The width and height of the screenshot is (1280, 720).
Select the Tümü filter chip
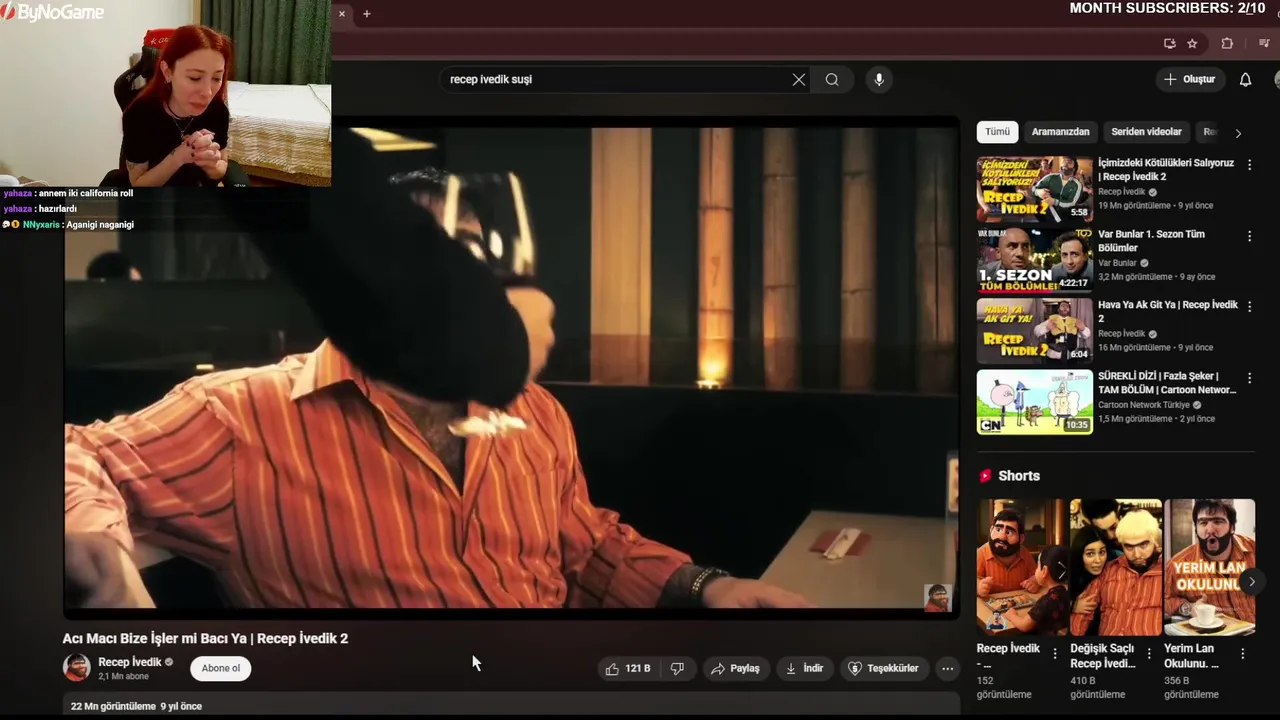997,132
